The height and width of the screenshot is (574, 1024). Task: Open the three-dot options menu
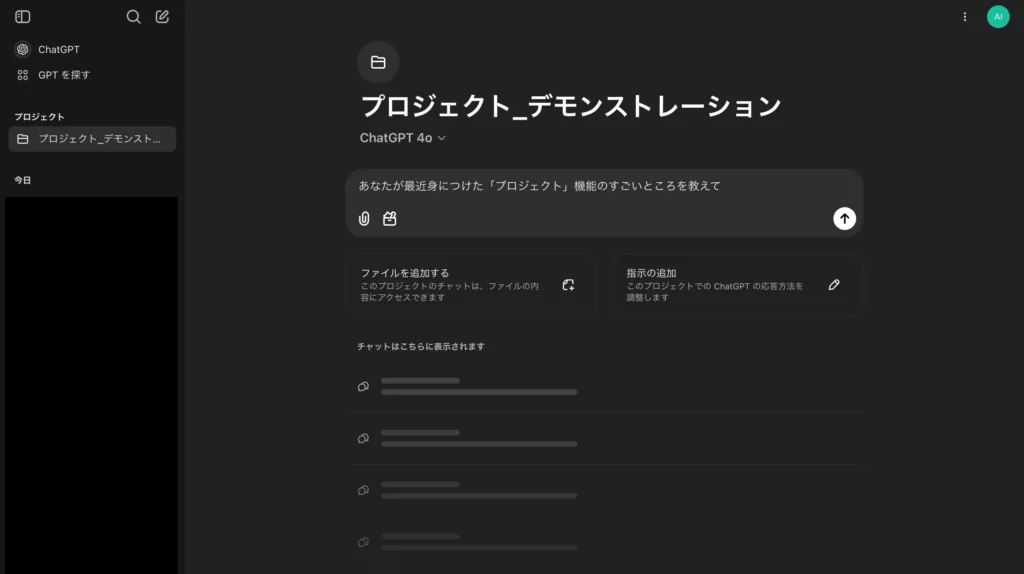[964, 17]
